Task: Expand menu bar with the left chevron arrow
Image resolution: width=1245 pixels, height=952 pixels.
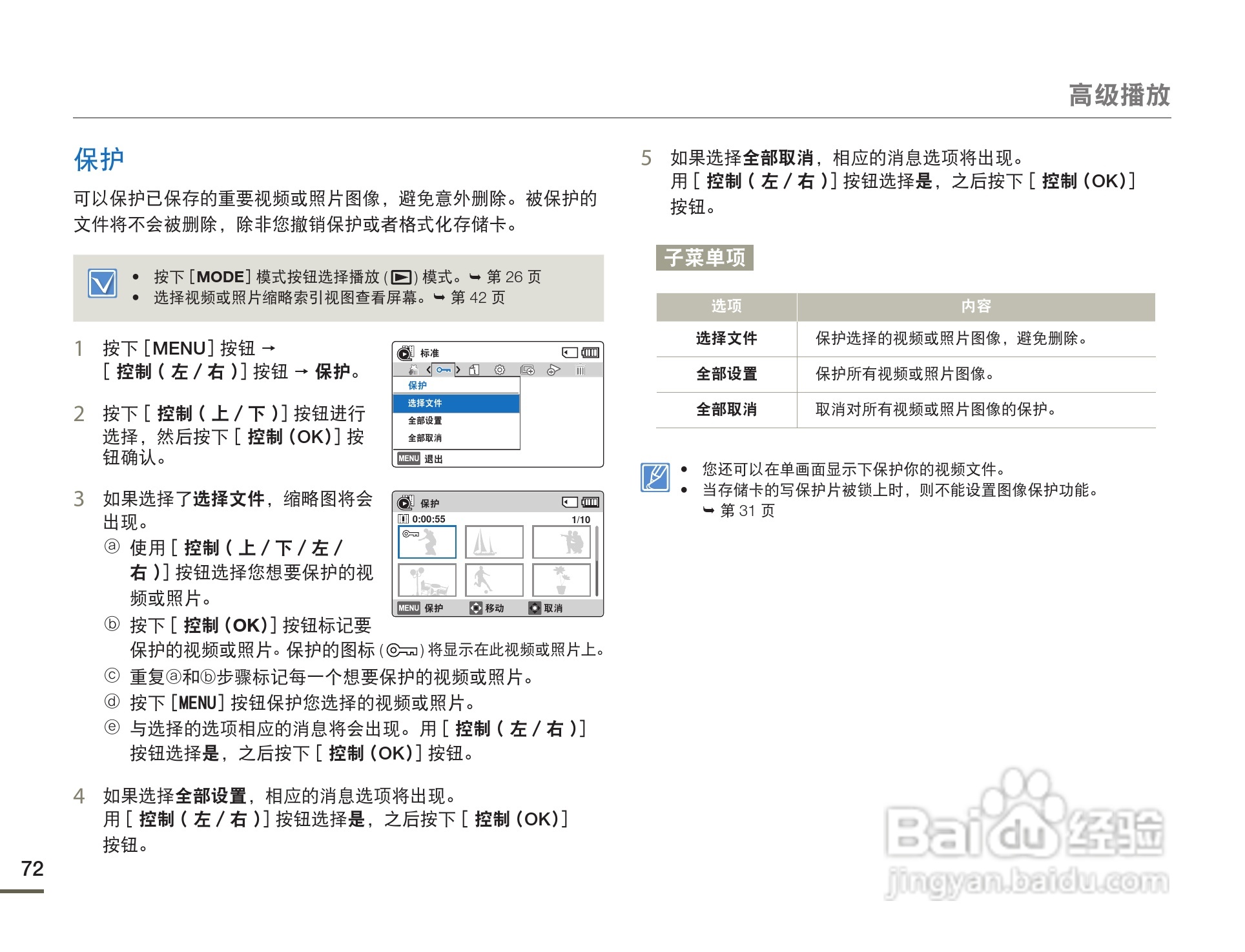Action: pos(428,370)
